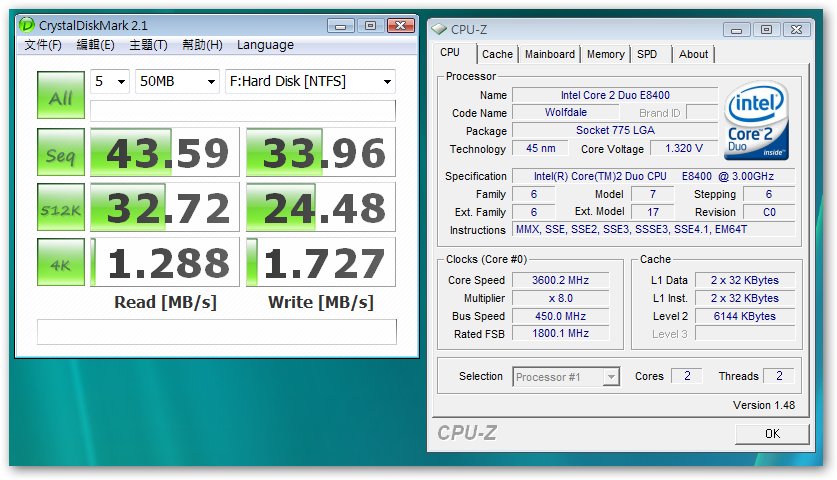Click the Multiplier value x 8.0
This screenshot has height=480, width=837.
560,298
